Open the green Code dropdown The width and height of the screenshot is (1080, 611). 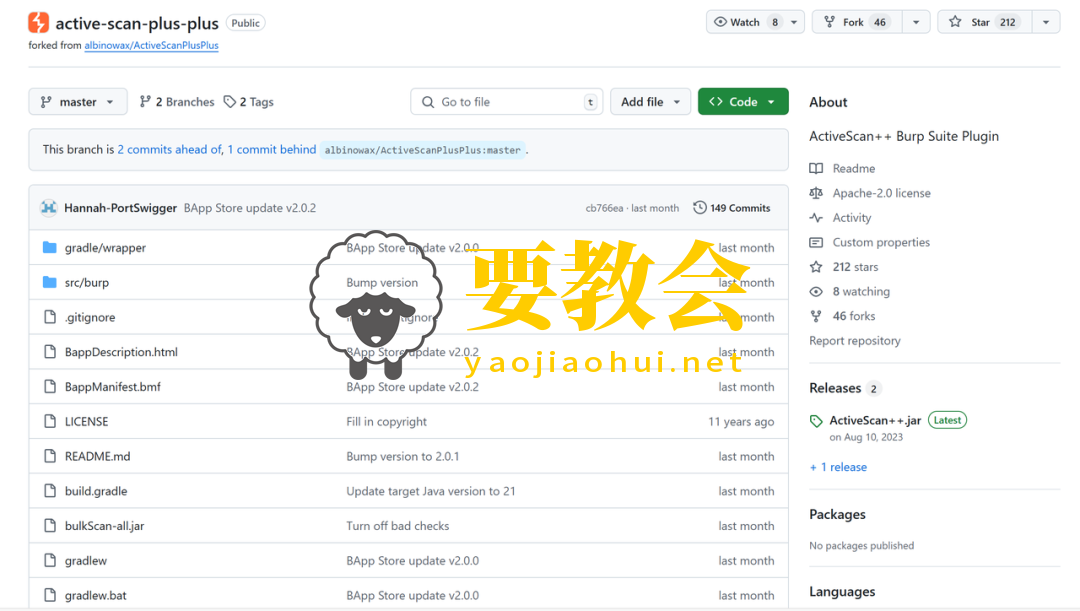tap(743, 102)
